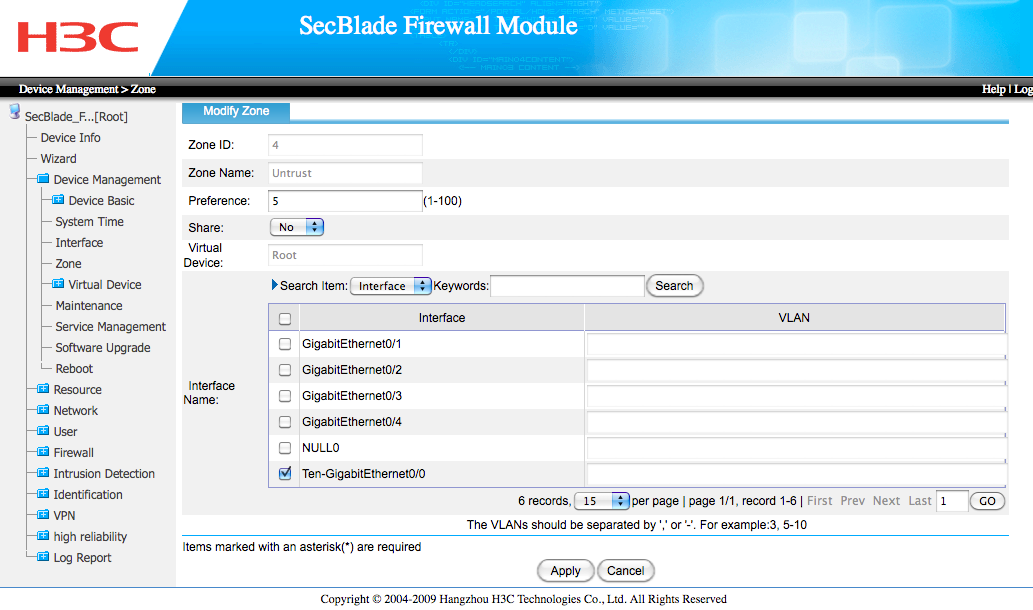This screenshot has width=1033, height=610.
Task: Click the Cancel button
Action: pyautogui.click(x=625, y=571)
